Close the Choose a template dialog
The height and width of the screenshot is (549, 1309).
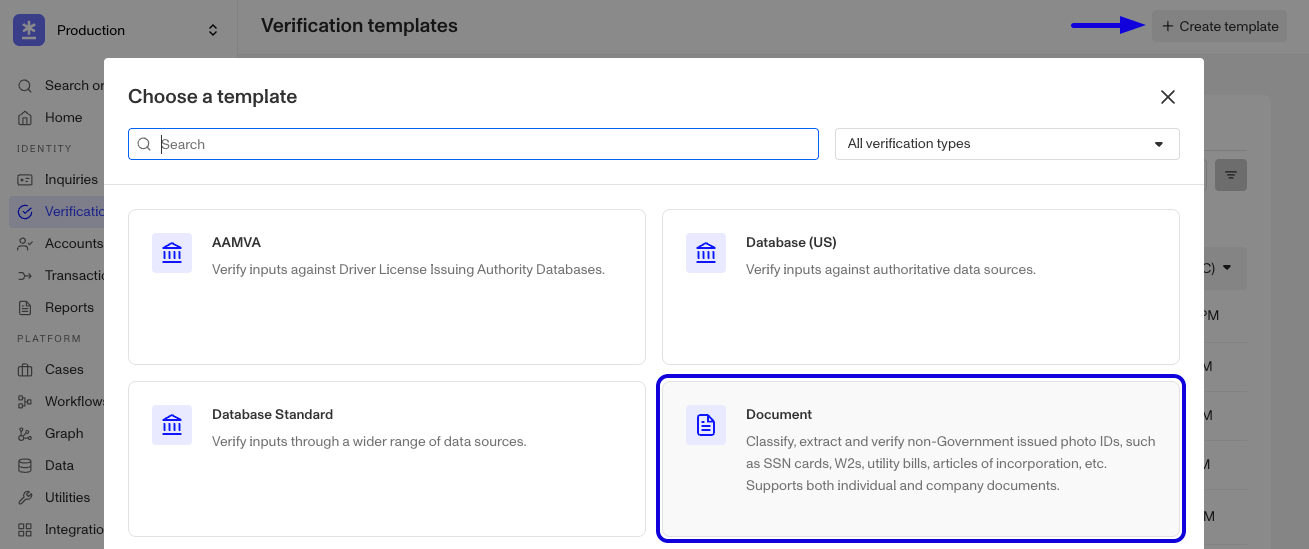(x=1167, y=97)
